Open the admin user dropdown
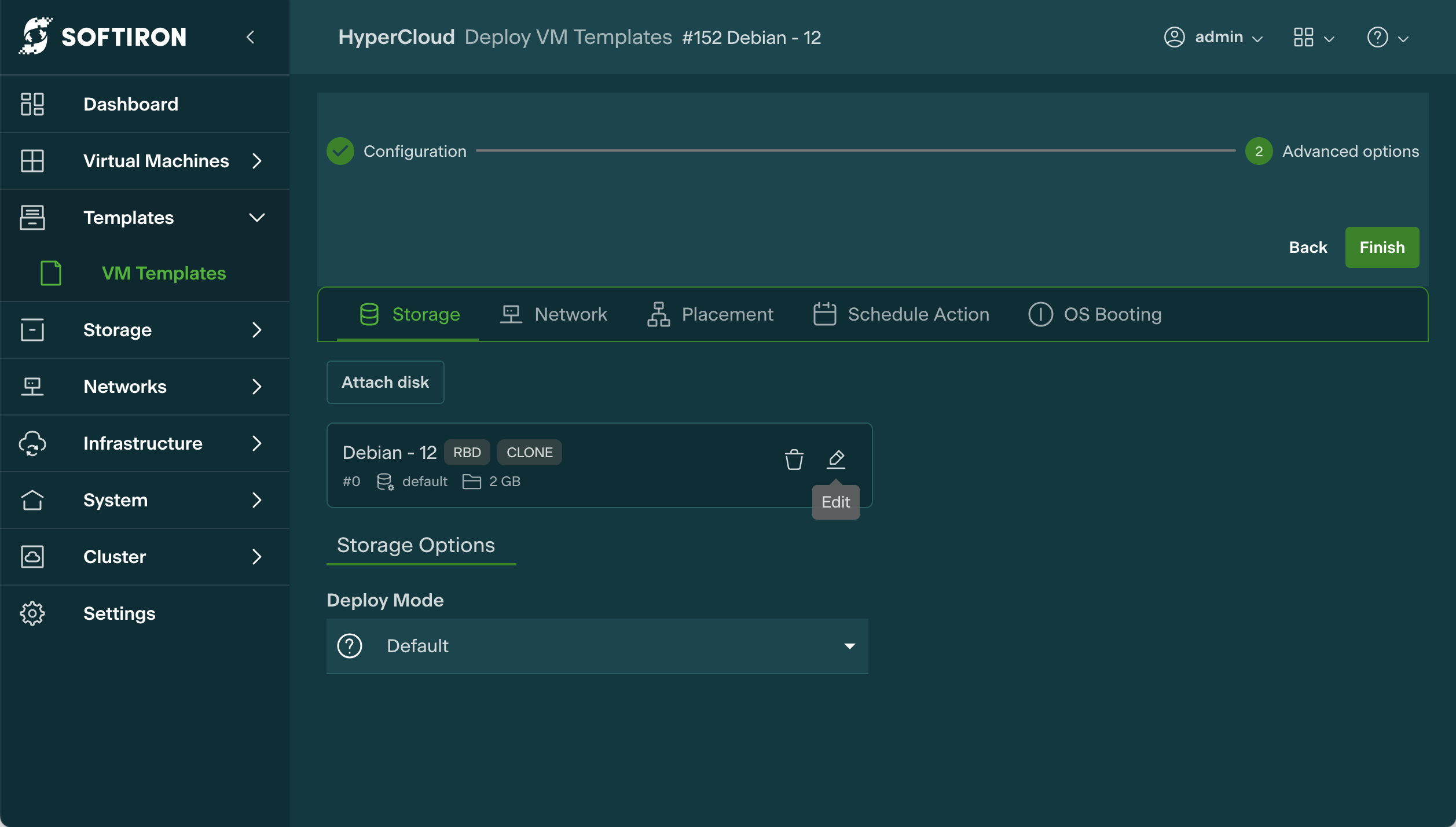Viewport: 1456px width, 827px height. 1213,38
